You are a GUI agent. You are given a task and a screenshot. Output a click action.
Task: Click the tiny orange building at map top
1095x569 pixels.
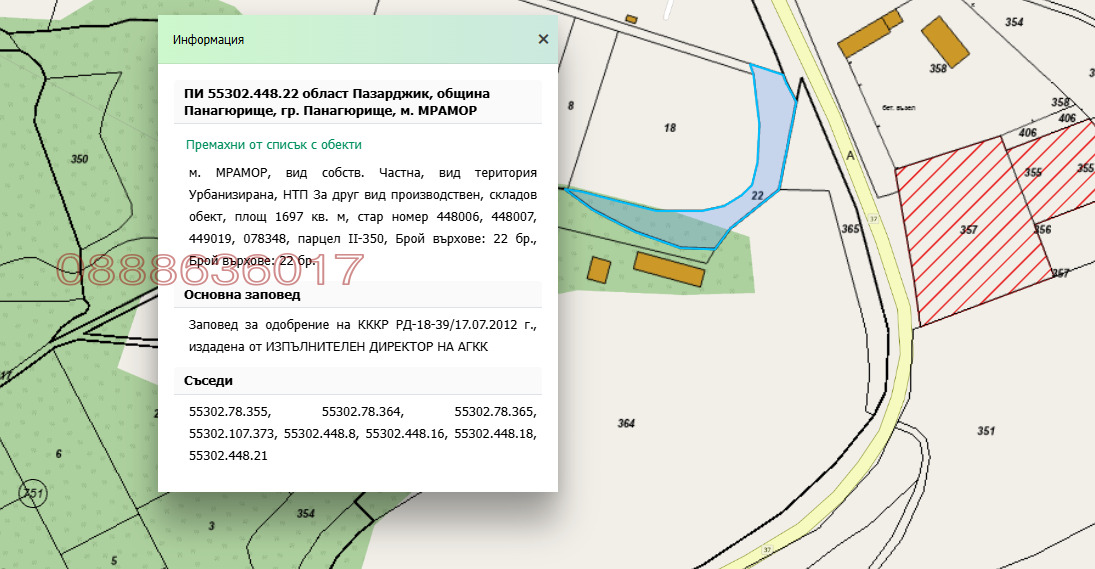click(631, 18)
